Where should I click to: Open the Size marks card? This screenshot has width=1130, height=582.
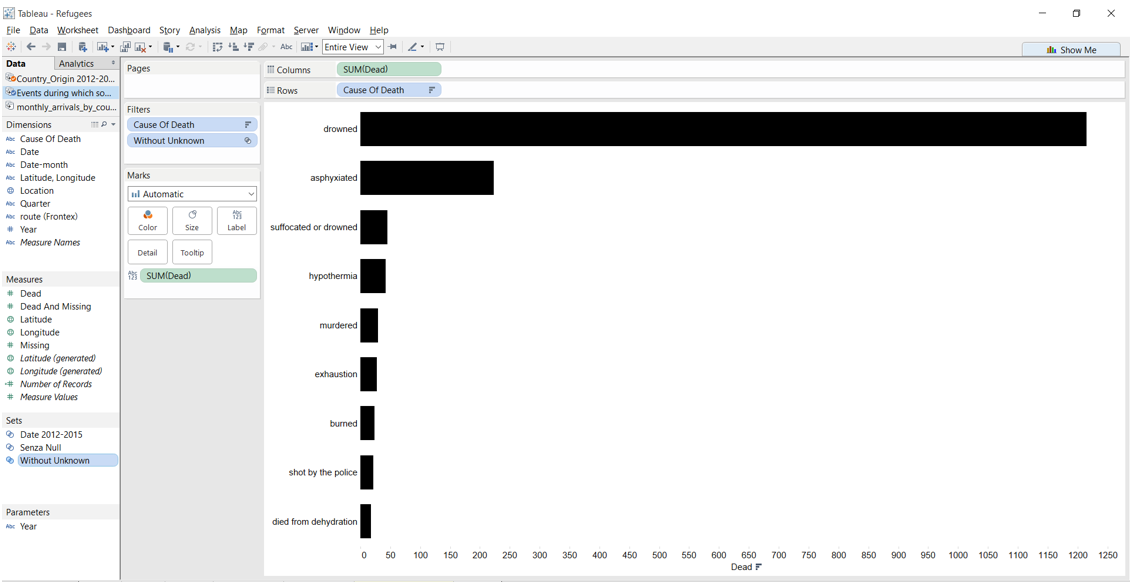pyautogui.click(x=192, y=220)
